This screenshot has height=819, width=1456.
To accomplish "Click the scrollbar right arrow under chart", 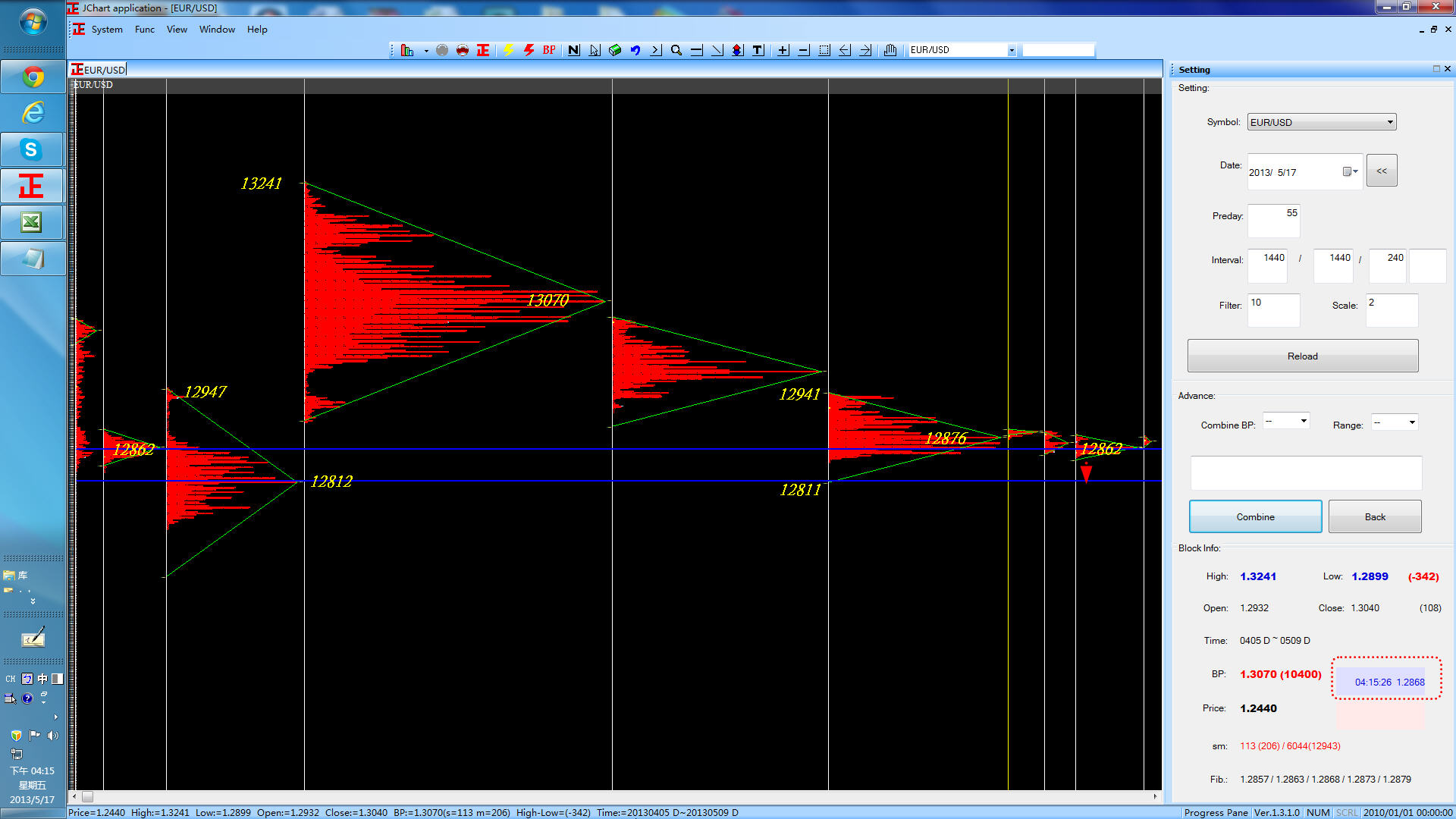I will pos(1155,796).
